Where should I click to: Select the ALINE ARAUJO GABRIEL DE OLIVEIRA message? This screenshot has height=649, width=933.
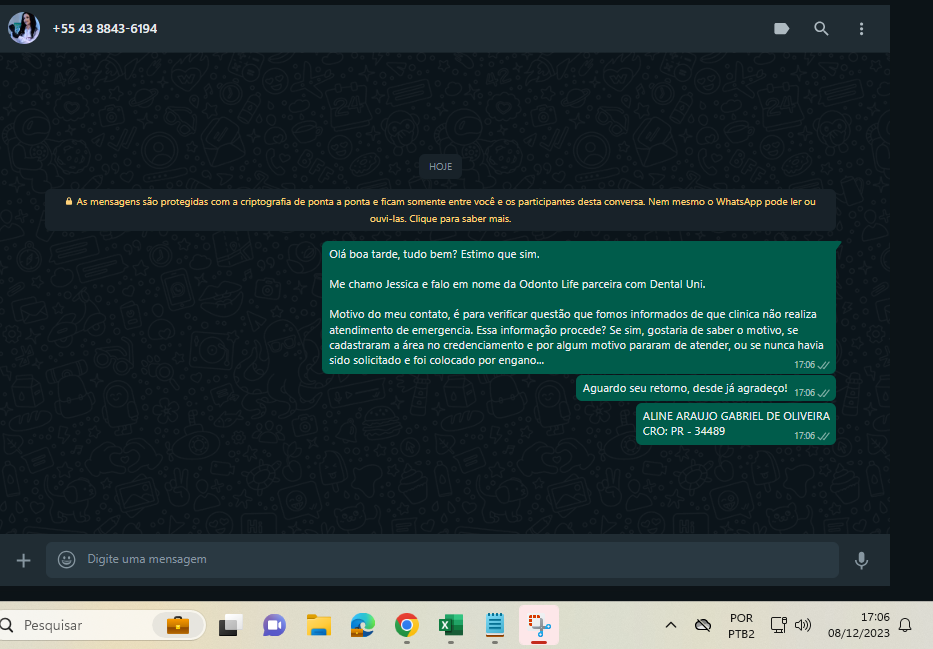pyautogui.click(x=735, y=424)
